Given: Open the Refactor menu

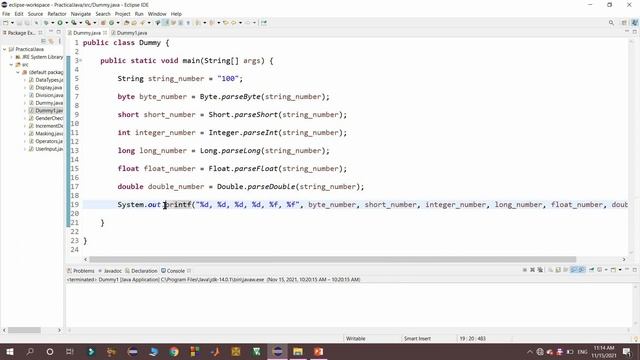Looking at the screenshot, I should click(57, 14).
